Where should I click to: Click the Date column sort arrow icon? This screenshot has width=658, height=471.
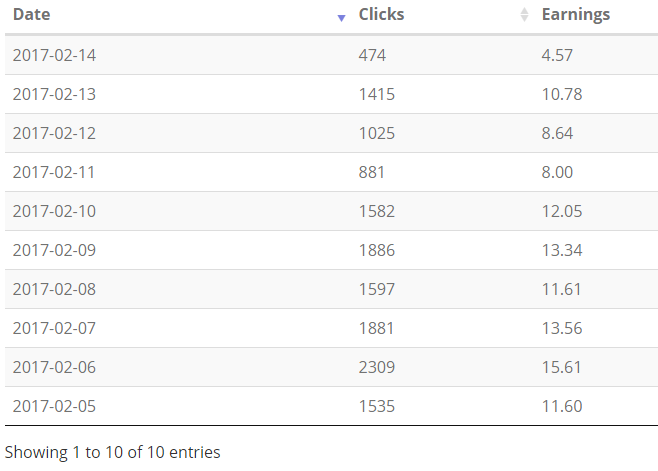pyautogui.click(x=341, y=18)
